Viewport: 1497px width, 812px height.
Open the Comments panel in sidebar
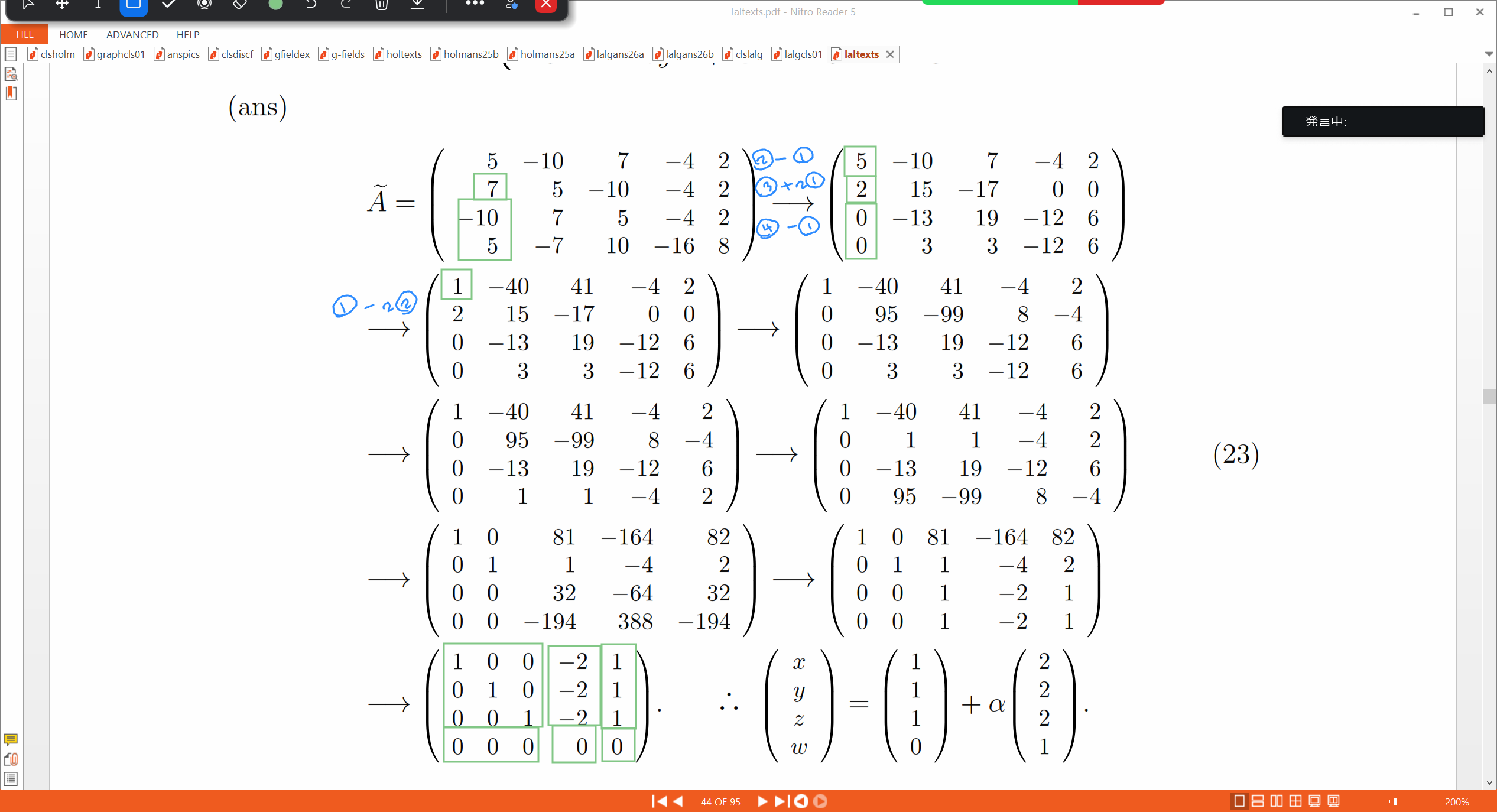[11, 739]
